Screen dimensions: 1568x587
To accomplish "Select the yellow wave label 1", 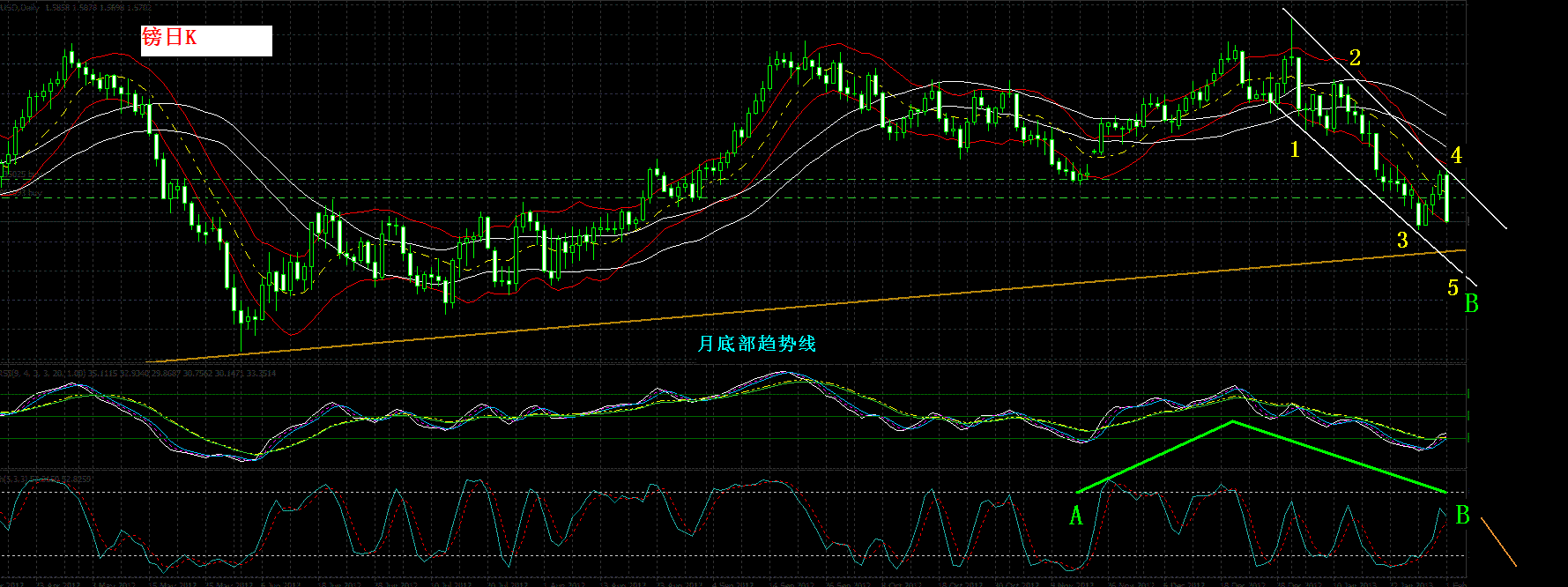I will point(1295,150).
